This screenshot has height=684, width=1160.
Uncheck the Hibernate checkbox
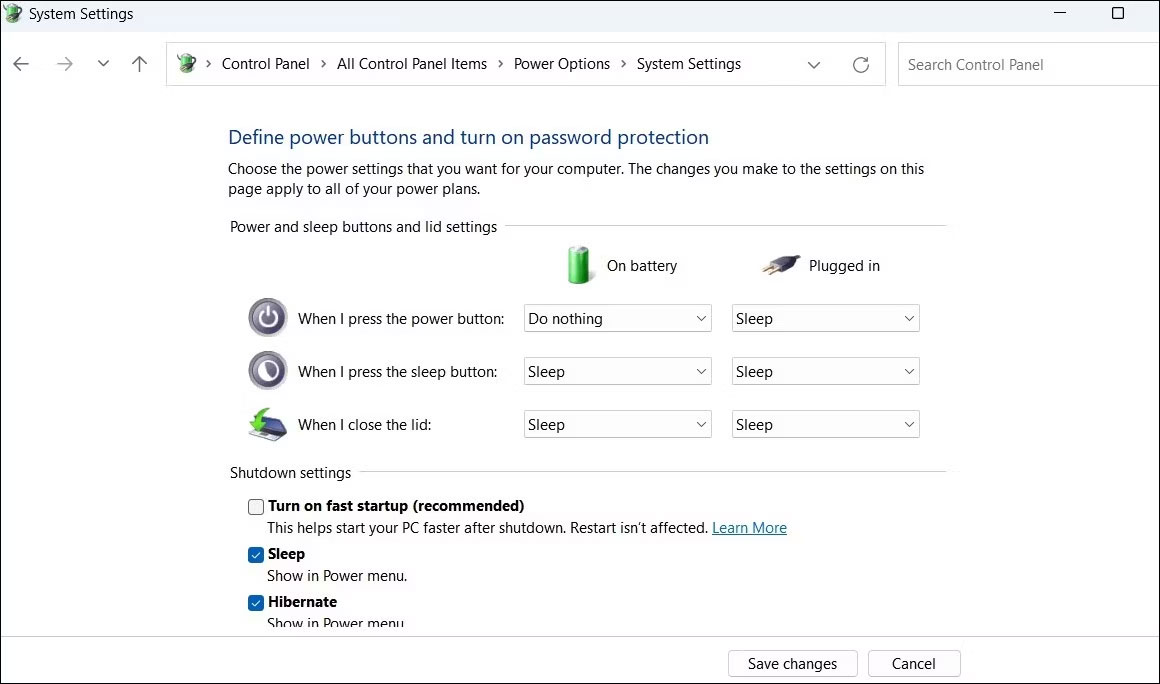click(256, 603)
